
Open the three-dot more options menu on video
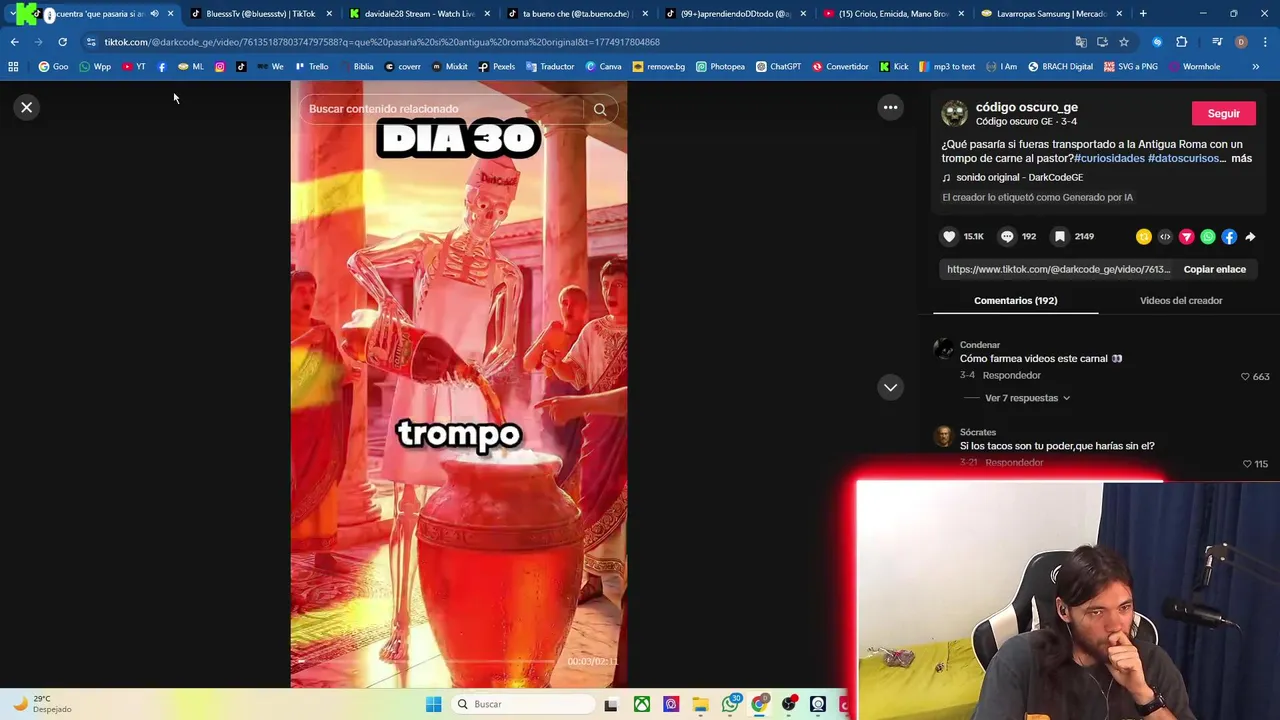click(890, 107)
